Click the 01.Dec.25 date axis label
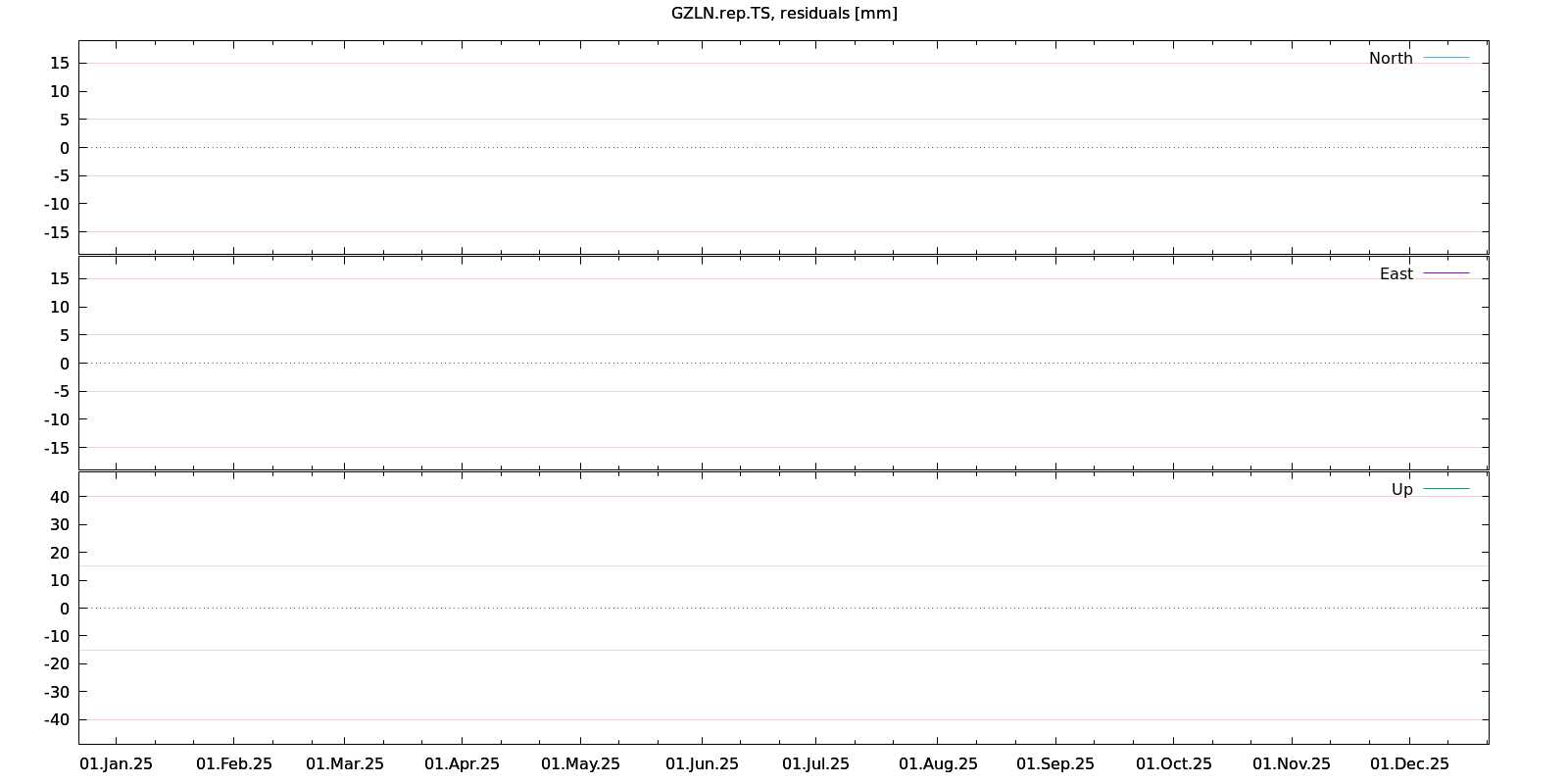This screenshot has height=784, width=1568. click(1409, 764)
